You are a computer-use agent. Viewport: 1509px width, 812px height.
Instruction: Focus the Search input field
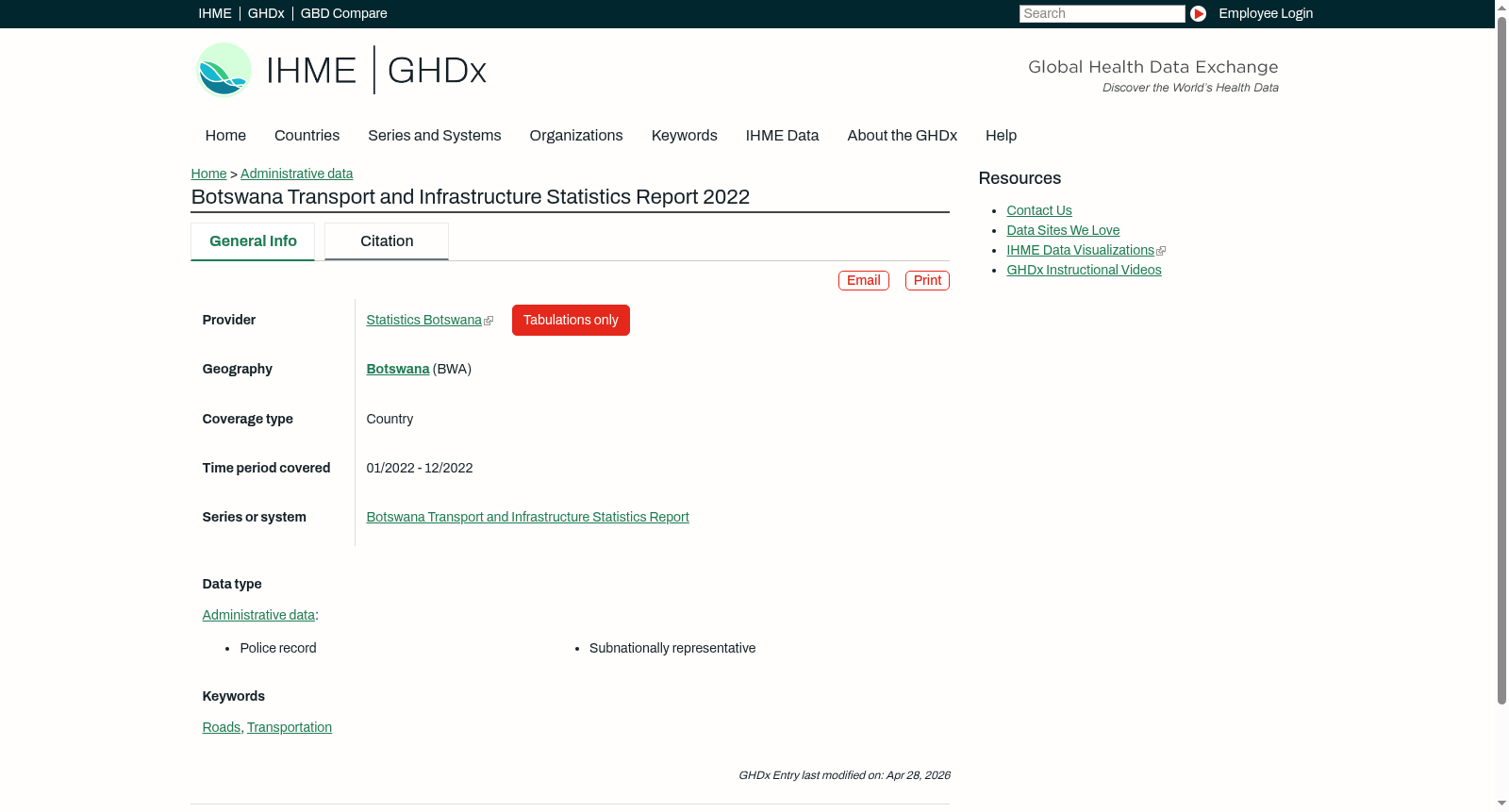(x=1102, y=13)
